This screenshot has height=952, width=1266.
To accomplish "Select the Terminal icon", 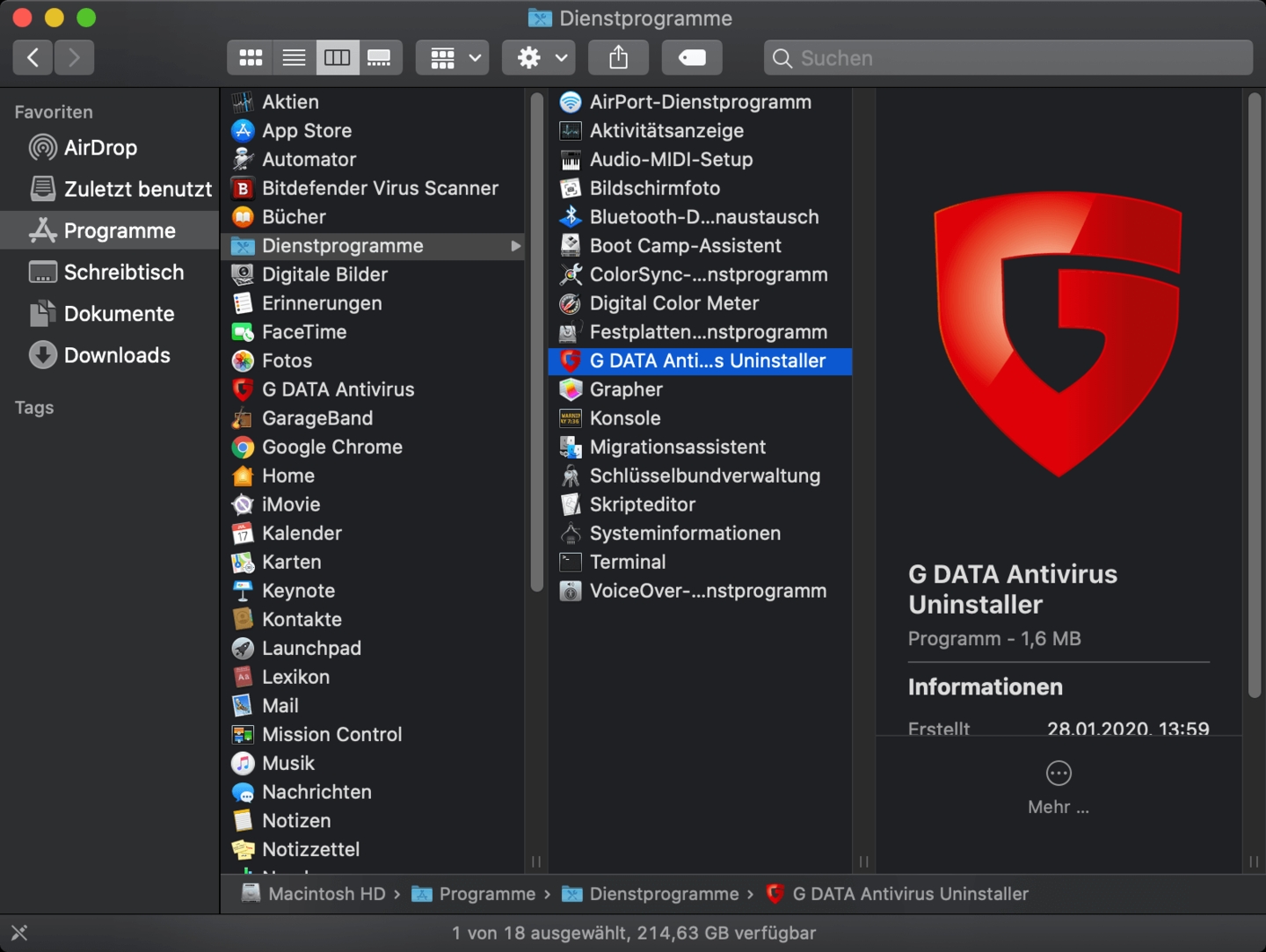I will [571, 562].
